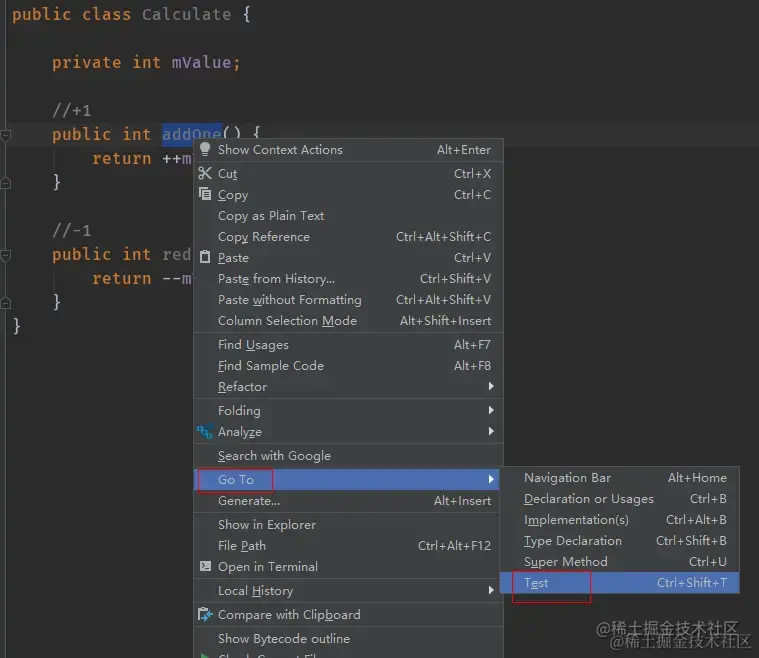Select Cut from the context menu
Screen dimensions: 759x658
(349, 173)
